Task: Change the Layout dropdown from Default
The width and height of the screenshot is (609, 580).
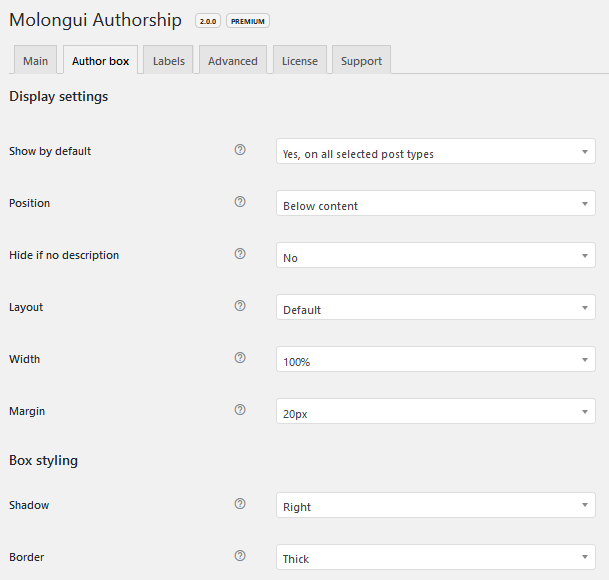Action: pyautogui.click(x=435, y=308)
